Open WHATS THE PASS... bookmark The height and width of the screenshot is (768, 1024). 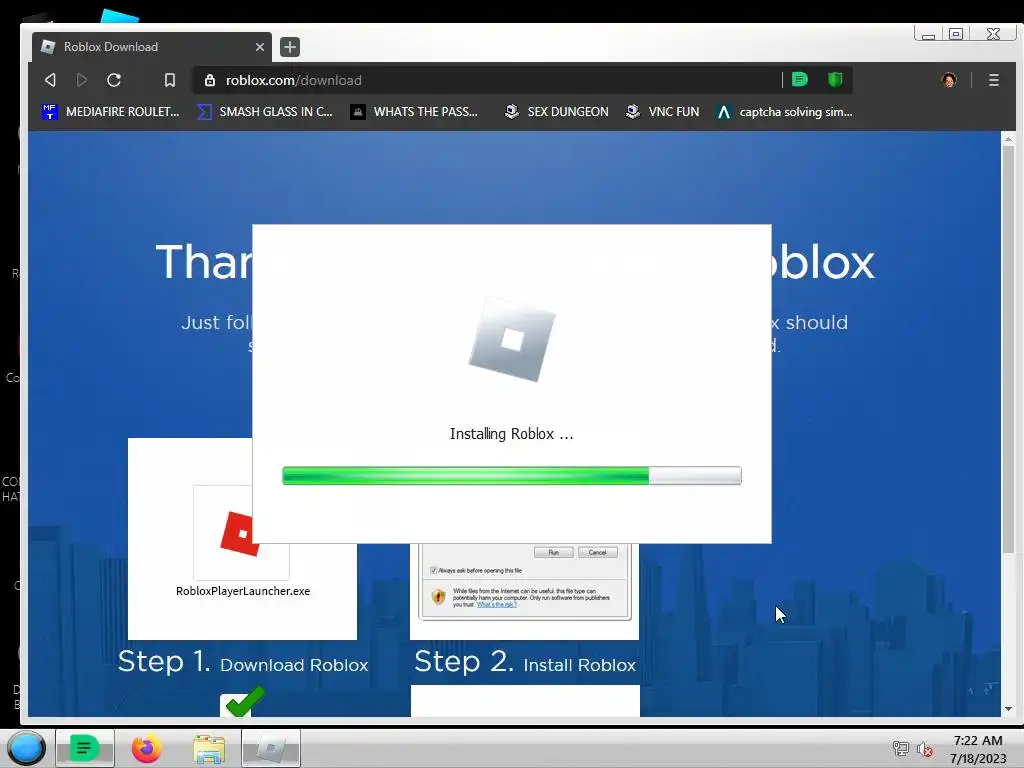pyautogui.click(x=414, y=112)
